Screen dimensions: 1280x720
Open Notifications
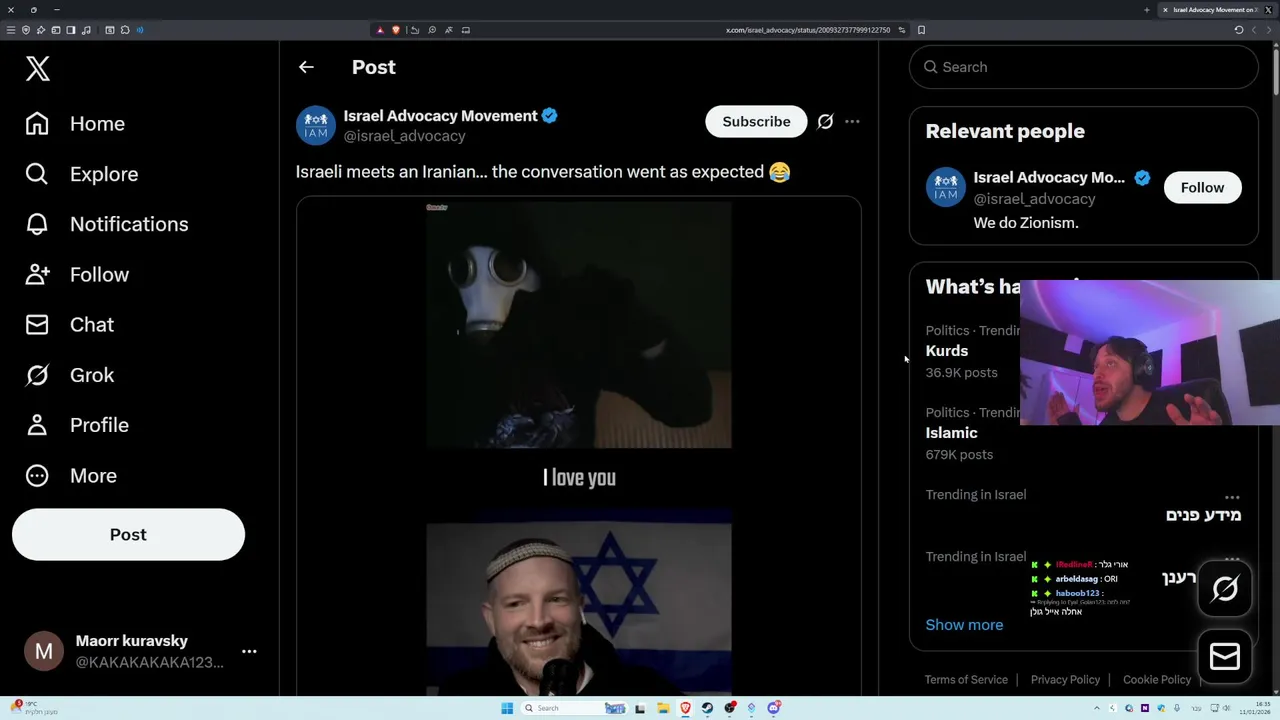coord(107,224)
